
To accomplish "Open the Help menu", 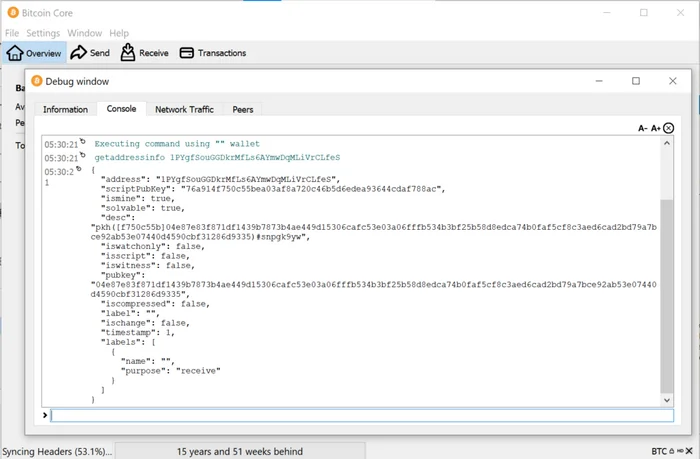I will [119, 33].
